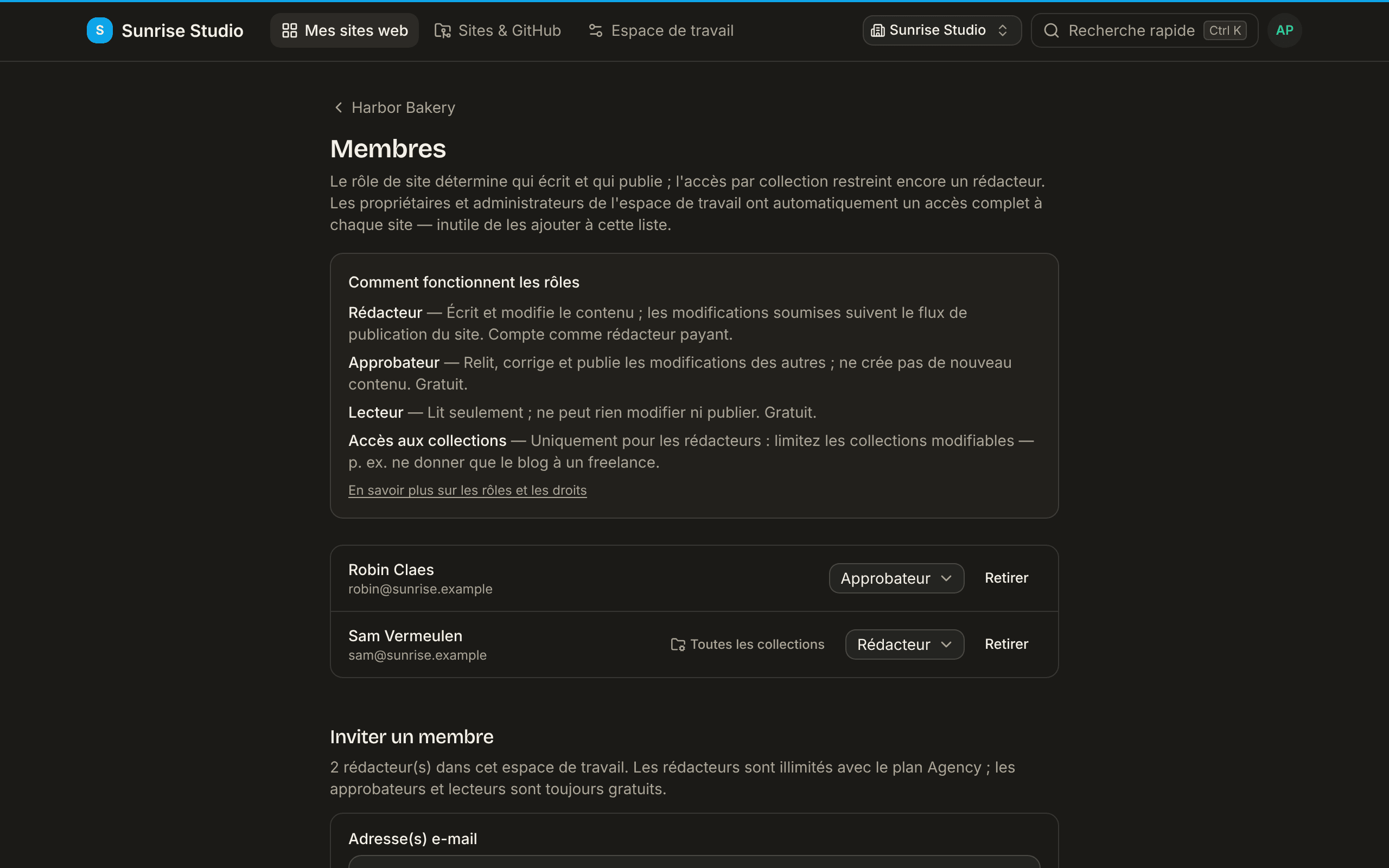Open Robin Claes's Approbateur role dropdown

[x=896, y=578]
